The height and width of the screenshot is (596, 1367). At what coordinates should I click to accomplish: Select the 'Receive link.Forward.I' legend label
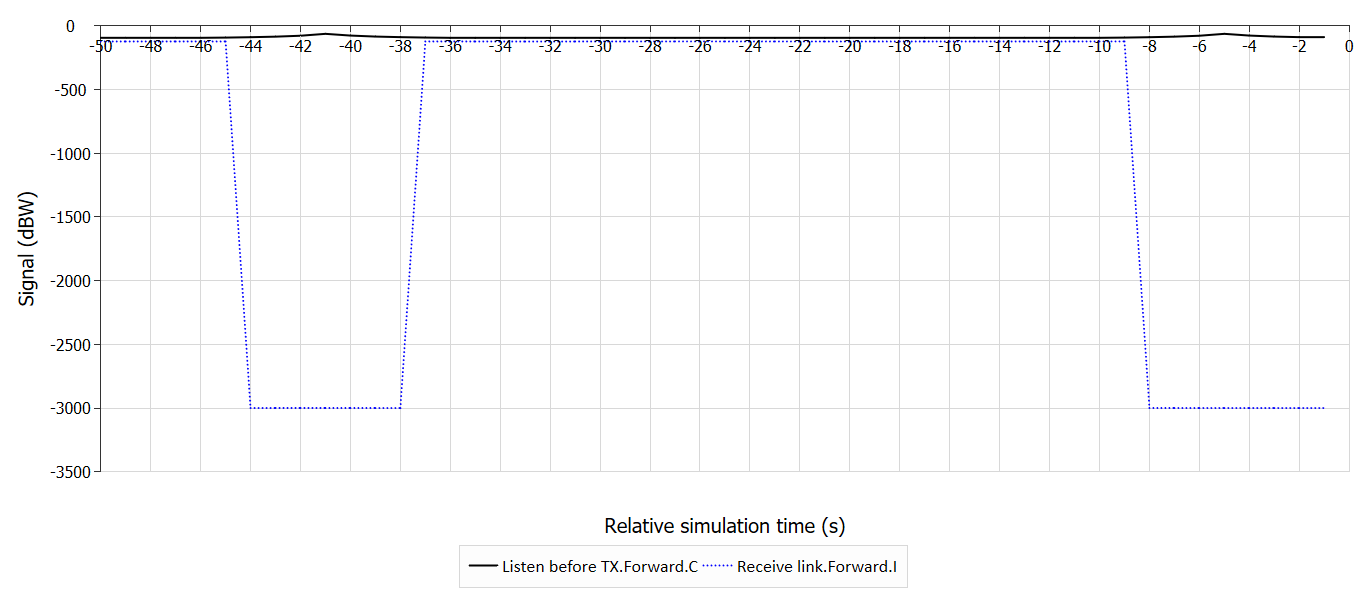click(x=816, y=566)
